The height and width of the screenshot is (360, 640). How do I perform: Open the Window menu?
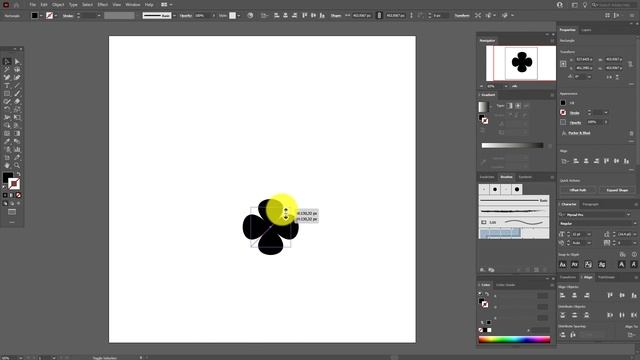click(133, 4)
